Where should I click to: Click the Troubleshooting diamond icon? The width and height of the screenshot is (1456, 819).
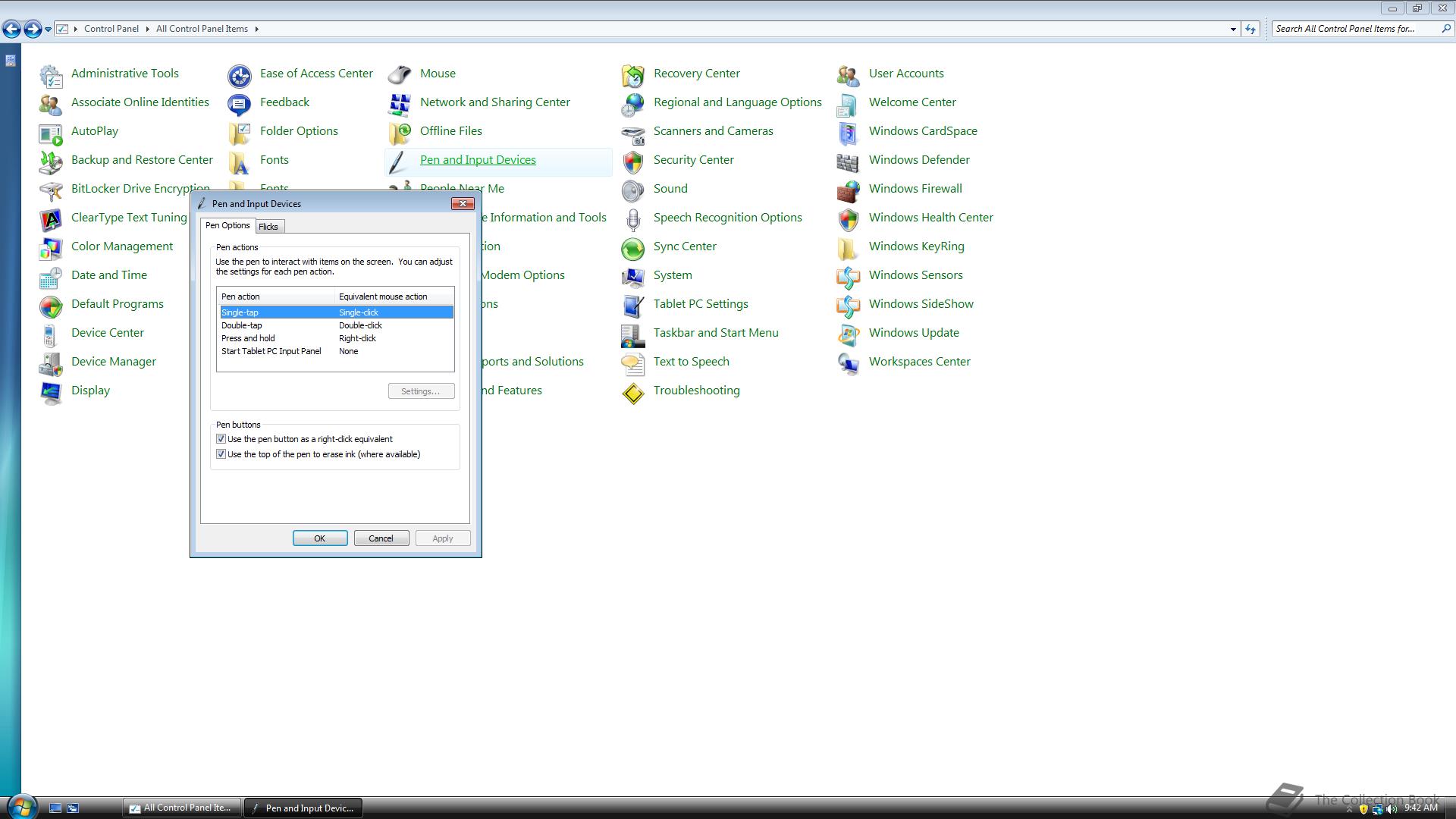coord(632,391)
